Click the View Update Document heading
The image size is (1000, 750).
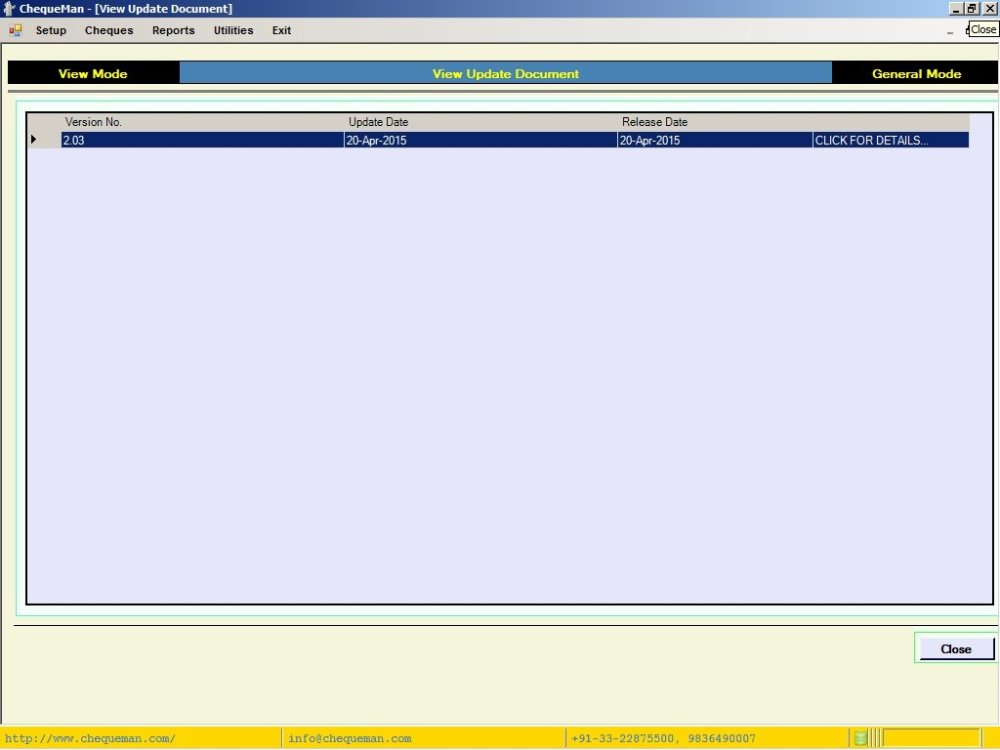click(505, 74)
